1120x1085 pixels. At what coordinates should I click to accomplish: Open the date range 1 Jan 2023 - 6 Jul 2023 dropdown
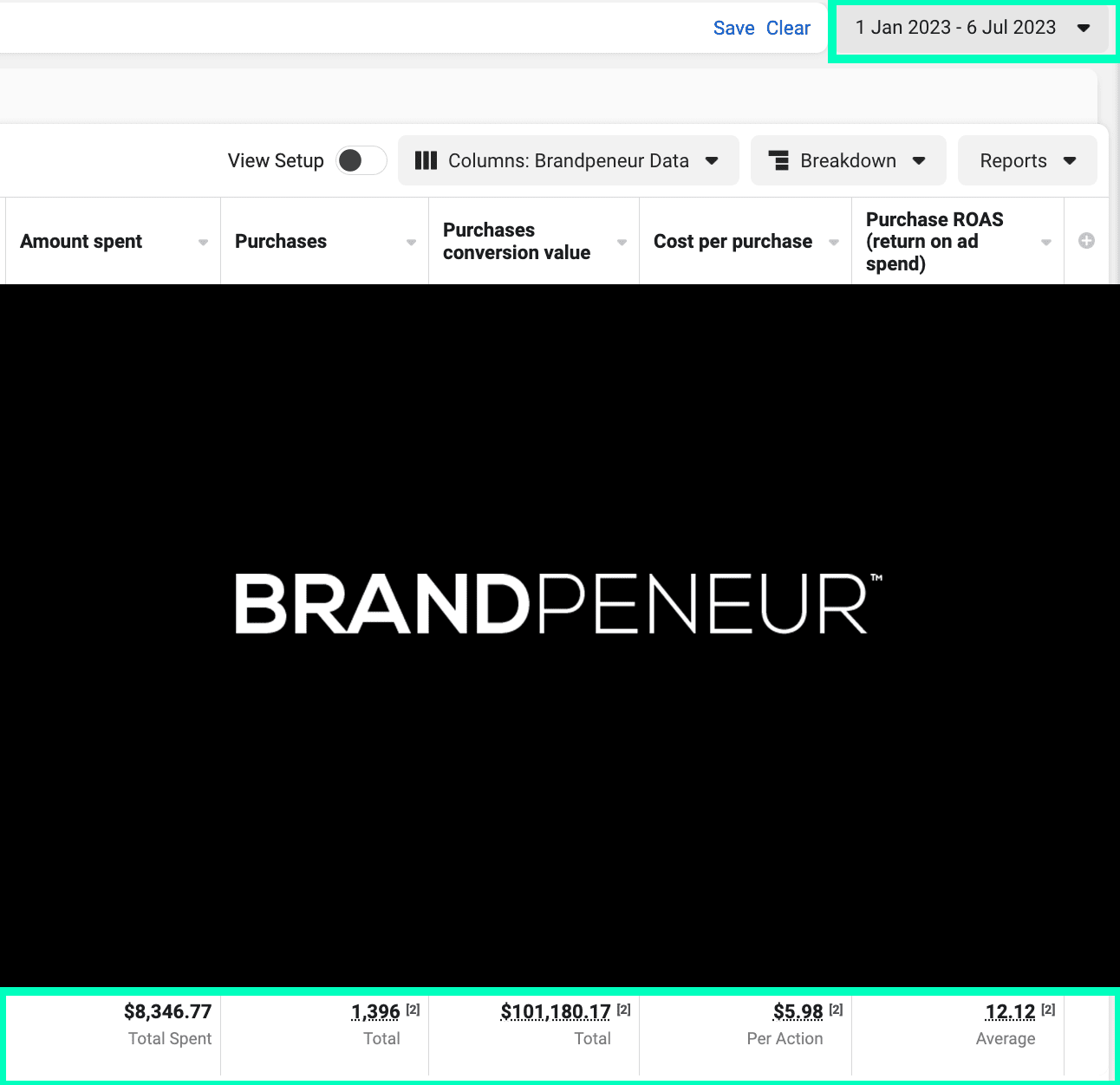[973, 28]
